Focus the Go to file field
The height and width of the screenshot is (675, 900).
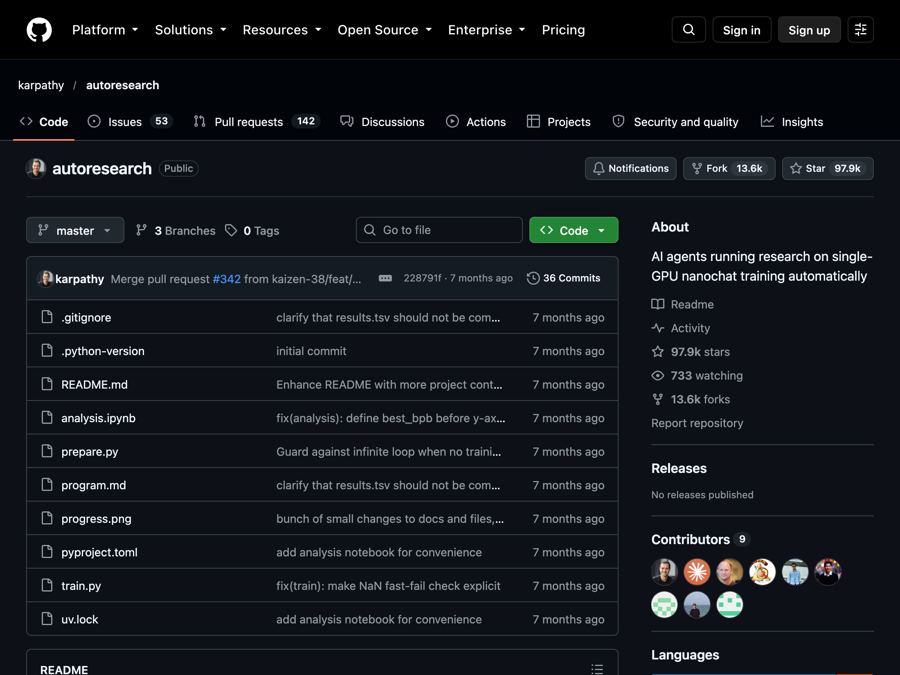[439, 230]
